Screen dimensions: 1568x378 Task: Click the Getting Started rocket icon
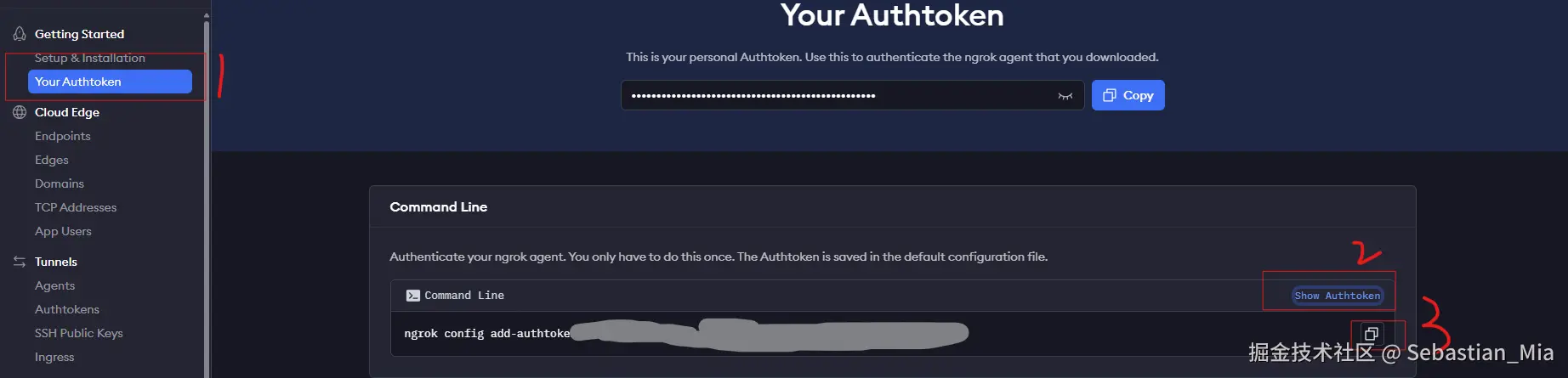click(20, 34)
